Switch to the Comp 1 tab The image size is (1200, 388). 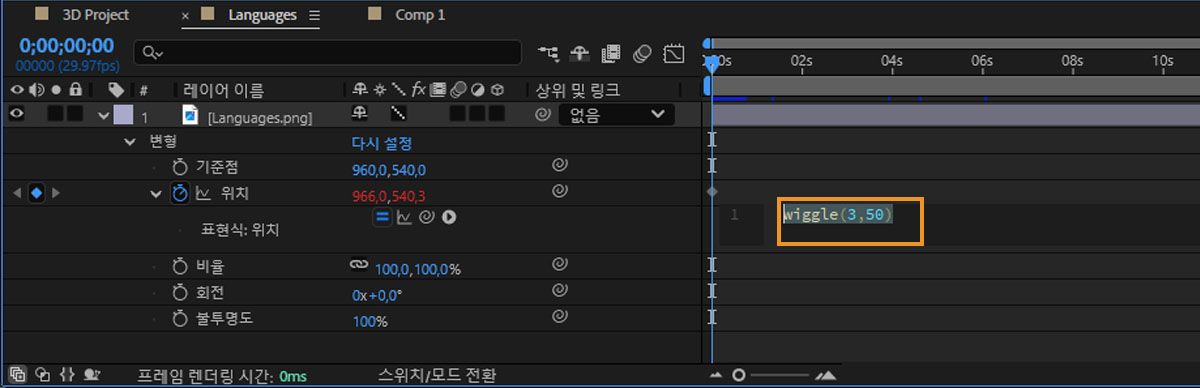(421, 15)
